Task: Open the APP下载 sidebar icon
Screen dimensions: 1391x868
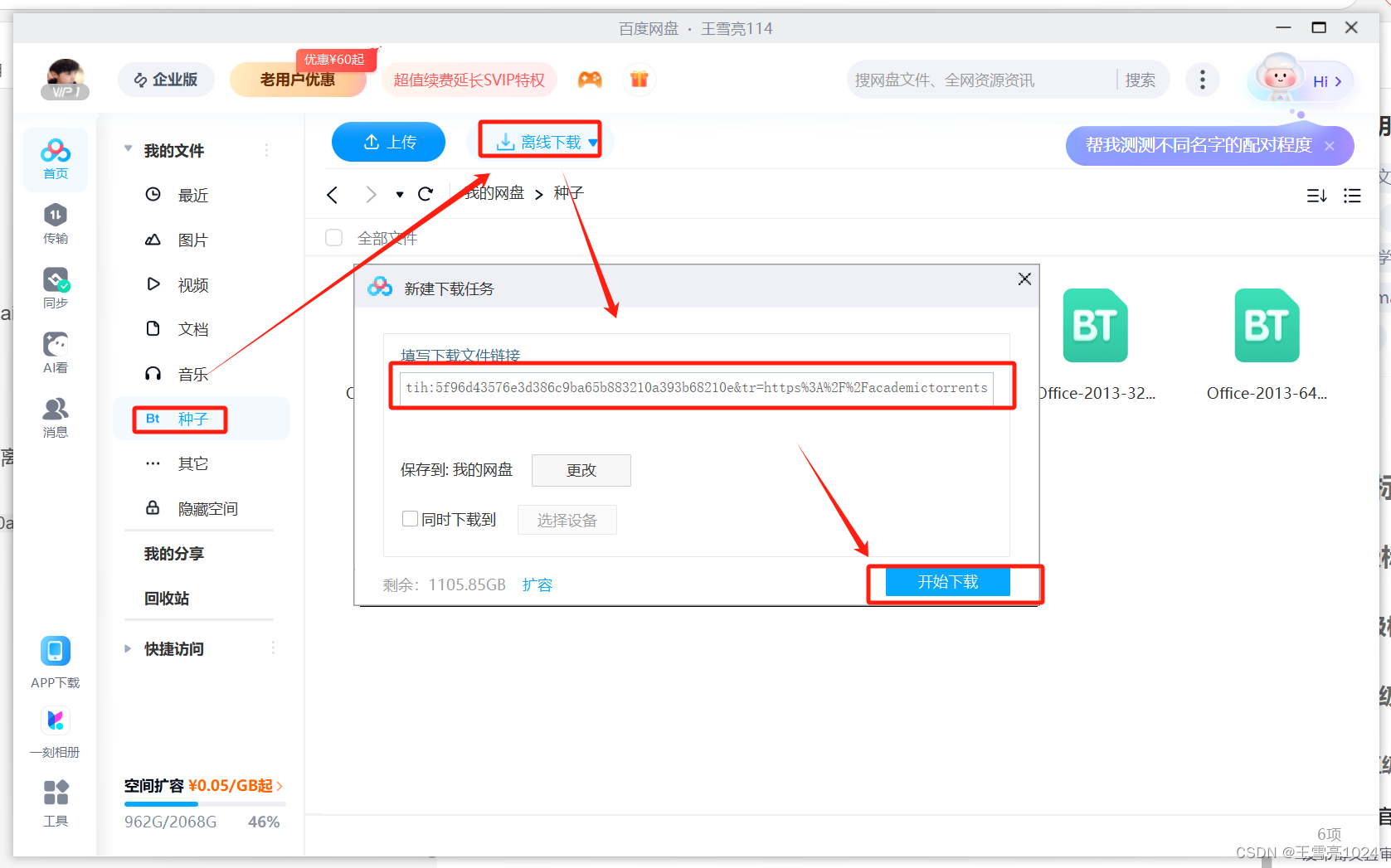Action: pos(56,662)
